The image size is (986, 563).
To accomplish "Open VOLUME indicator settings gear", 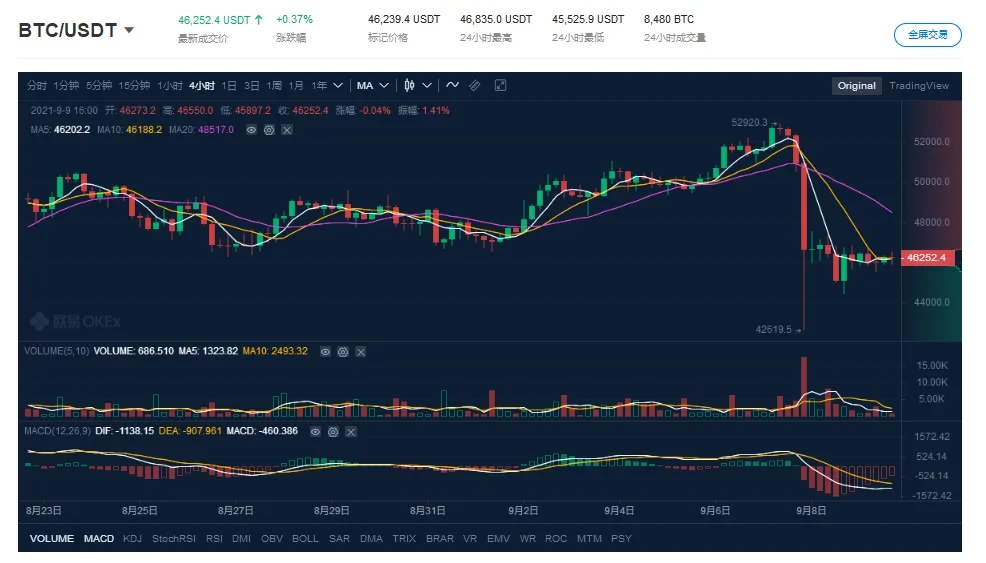I will coord(343,352).
